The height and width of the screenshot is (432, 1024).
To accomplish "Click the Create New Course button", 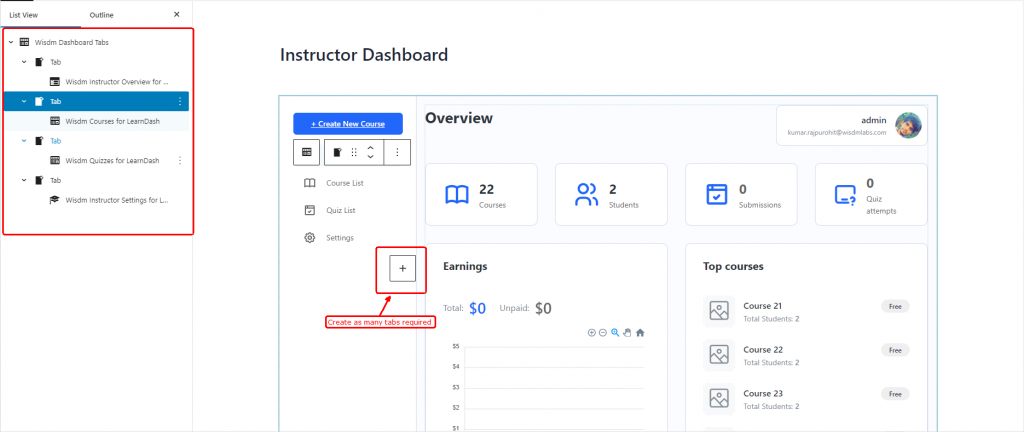I will pos(347,123).
